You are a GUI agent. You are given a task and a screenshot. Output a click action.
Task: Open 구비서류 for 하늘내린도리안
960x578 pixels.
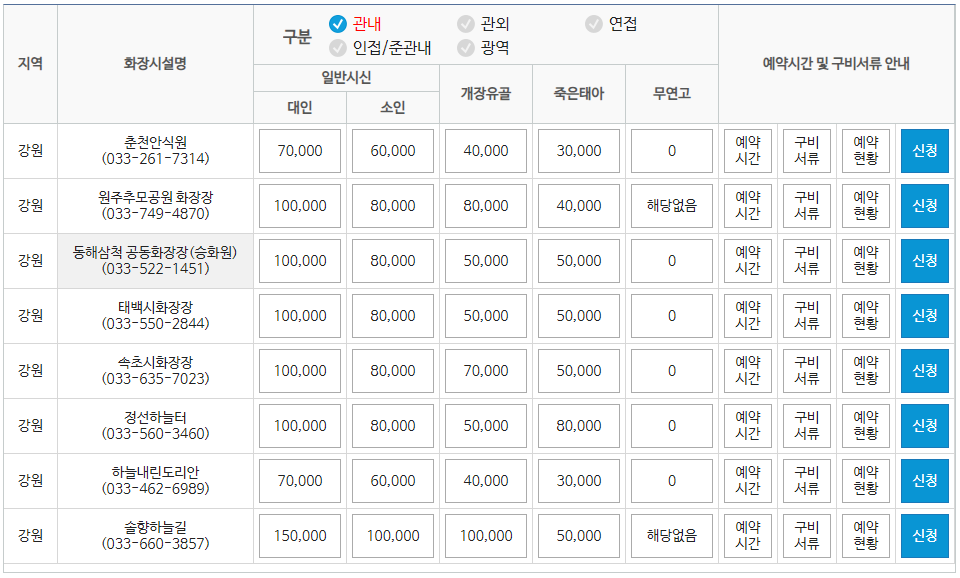[x=806, y=480]
